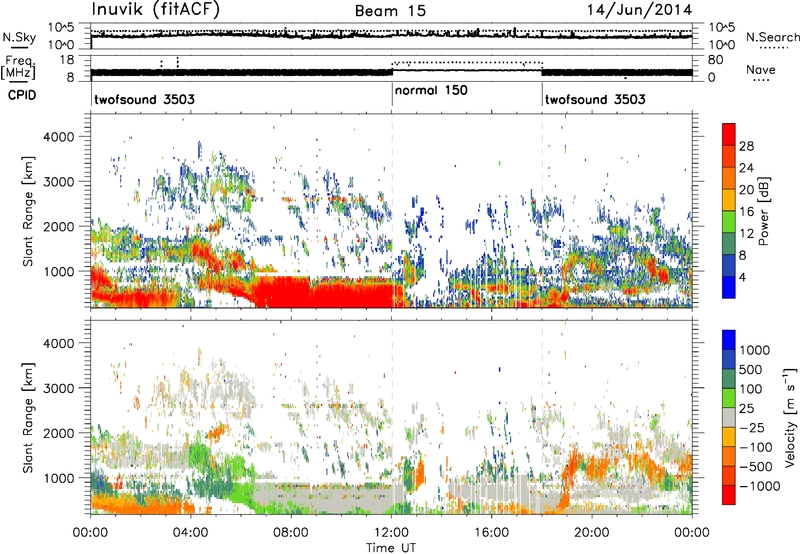Click the "20:00" time axis label
The height and width of the screenshot is (554, 800).
(x=591, y=533)
